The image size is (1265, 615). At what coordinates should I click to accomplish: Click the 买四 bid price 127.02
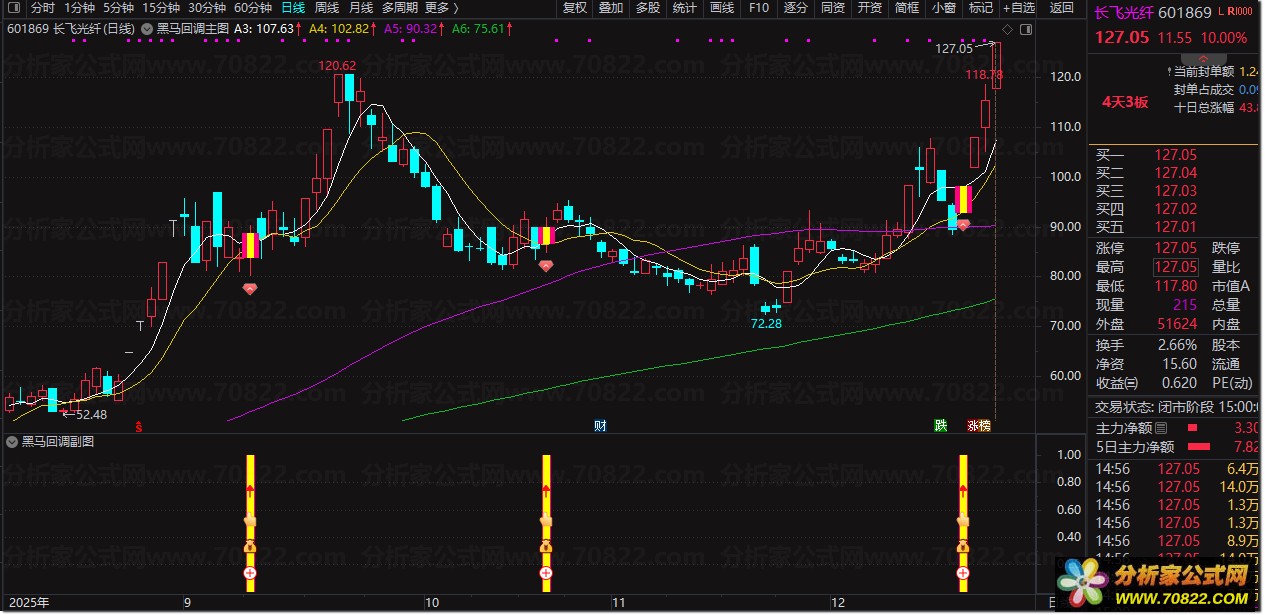click(1175, 209)
